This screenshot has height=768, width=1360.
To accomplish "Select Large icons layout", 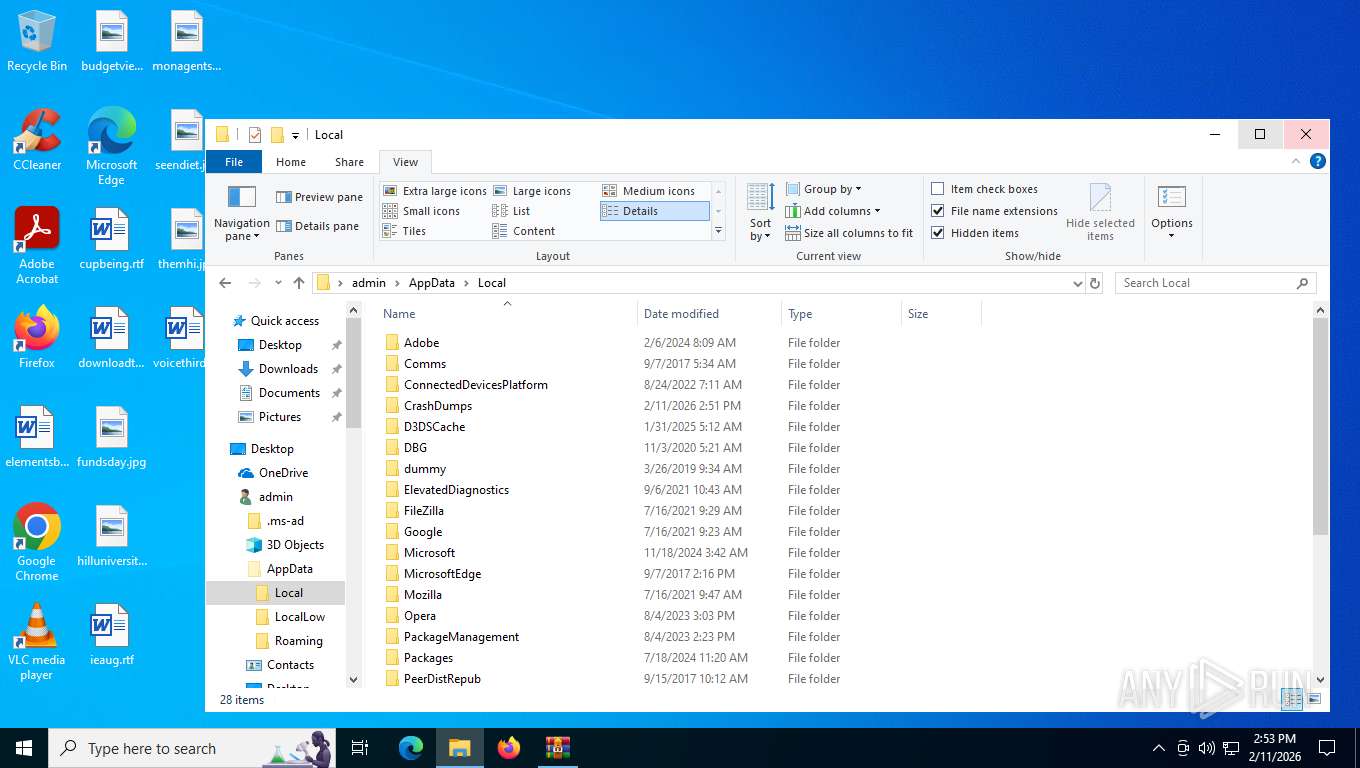I will coord(532,191).
